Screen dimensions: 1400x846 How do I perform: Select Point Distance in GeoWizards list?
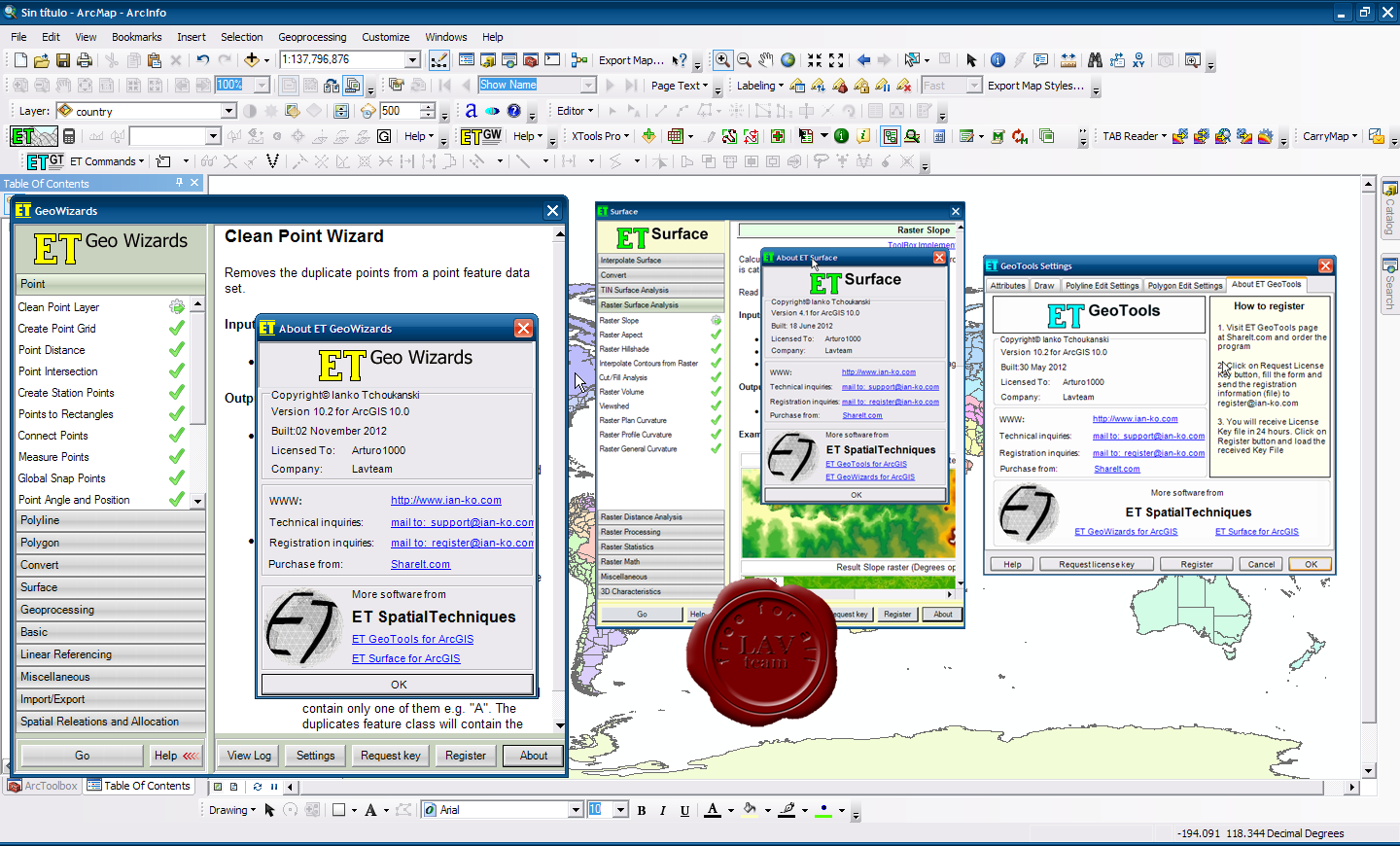coord(52,350)
